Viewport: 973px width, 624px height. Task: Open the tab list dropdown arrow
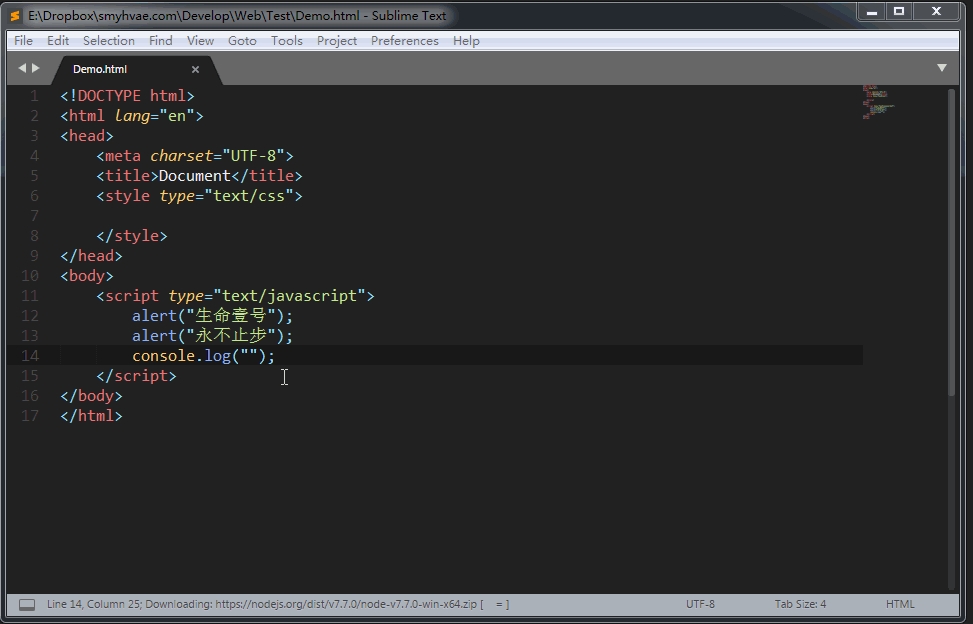(x=941, y=68)
